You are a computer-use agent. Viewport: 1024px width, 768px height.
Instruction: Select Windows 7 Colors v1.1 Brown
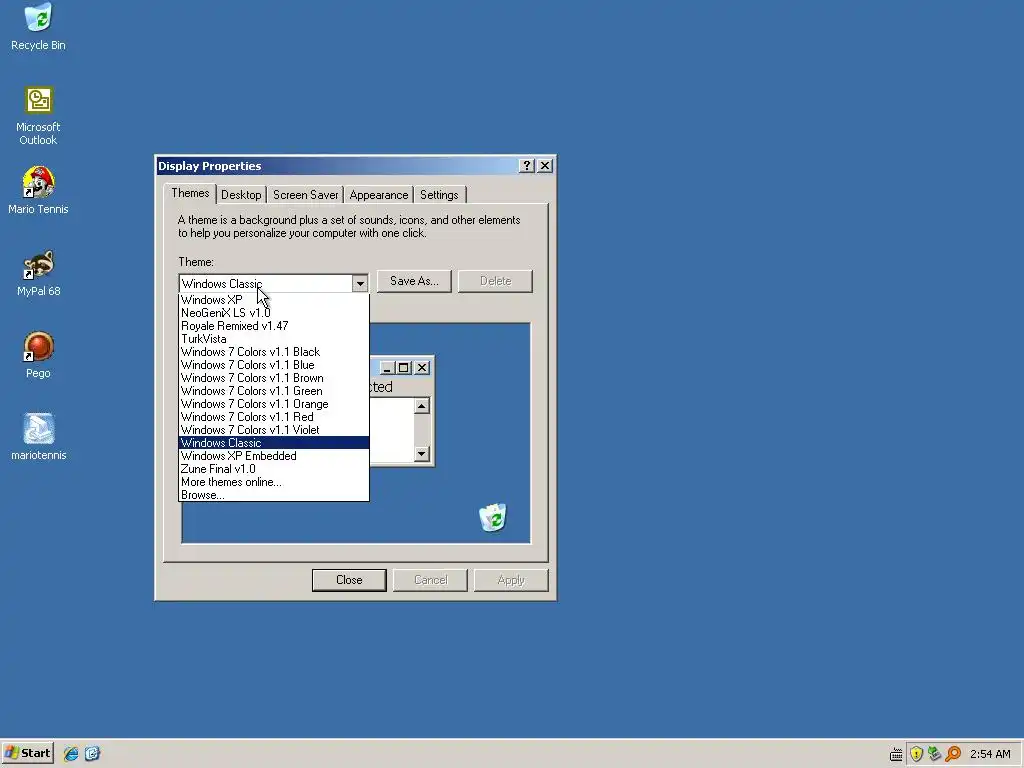[x=274, y=378]
